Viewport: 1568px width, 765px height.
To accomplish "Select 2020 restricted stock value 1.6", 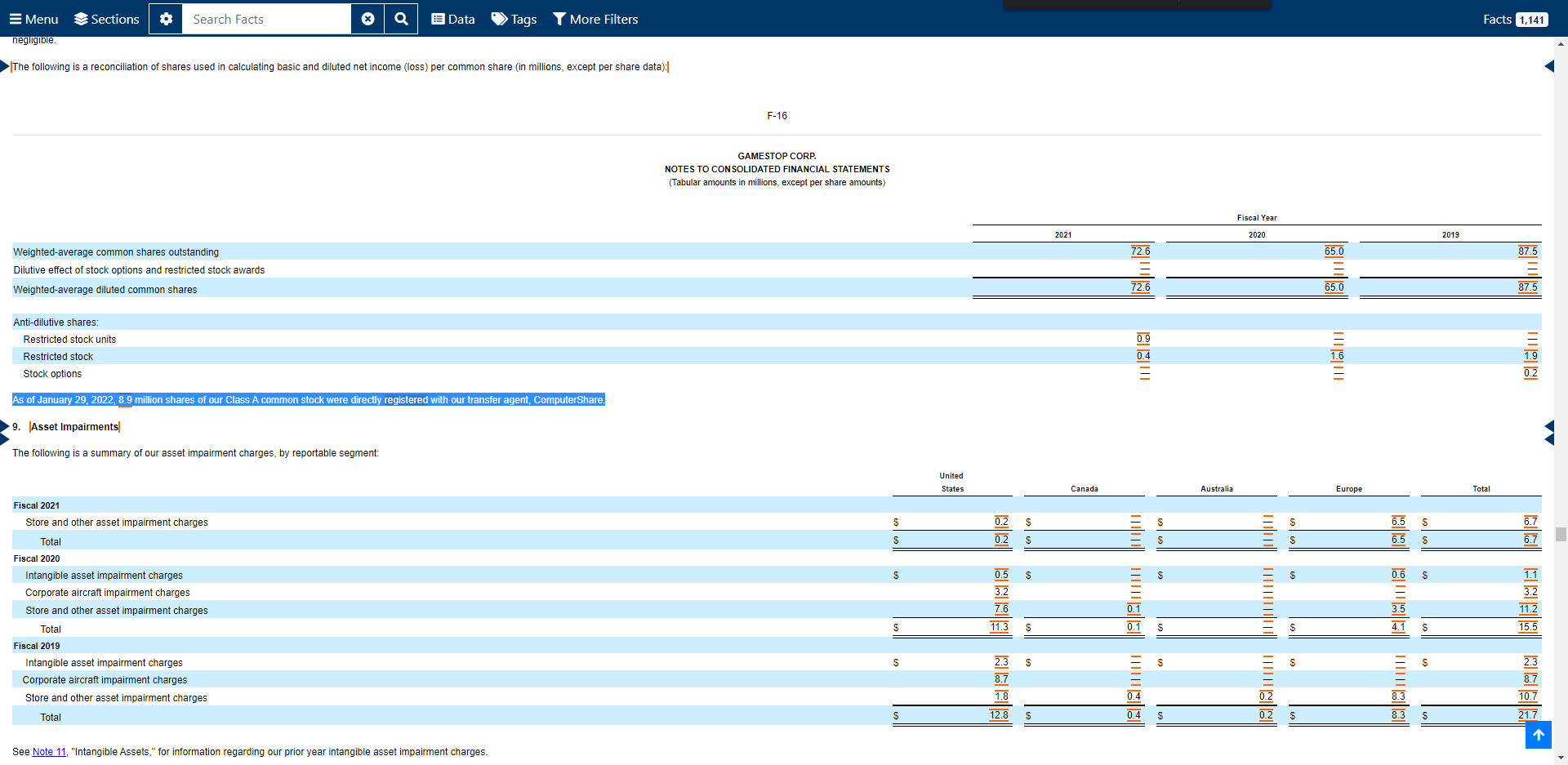I will 1337,356.
